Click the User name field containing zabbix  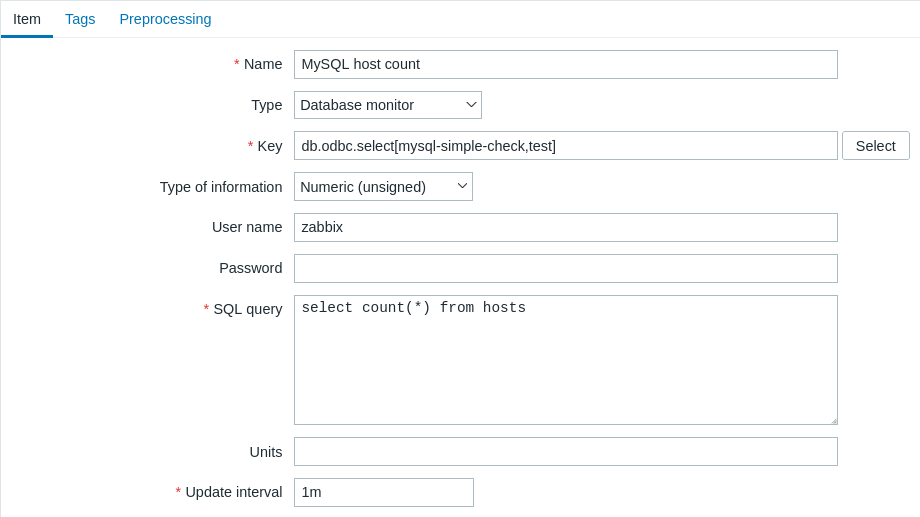pyautogui.click(x=565, y=228)
